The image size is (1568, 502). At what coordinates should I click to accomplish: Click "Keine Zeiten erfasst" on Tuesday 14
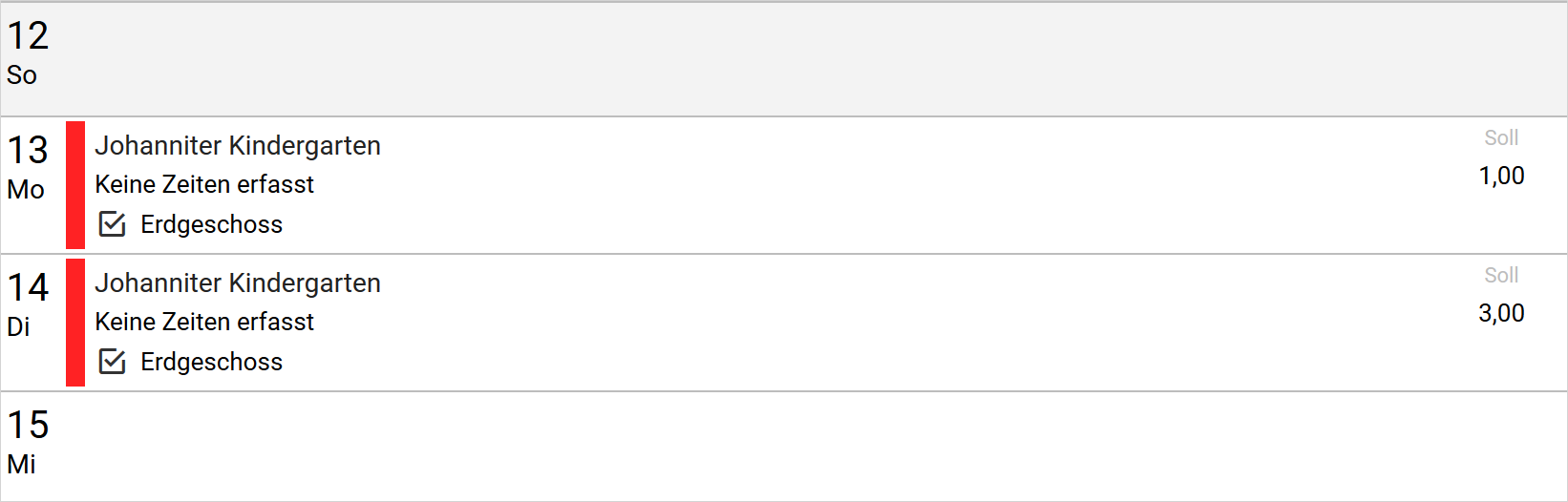[x=204, y=322]
